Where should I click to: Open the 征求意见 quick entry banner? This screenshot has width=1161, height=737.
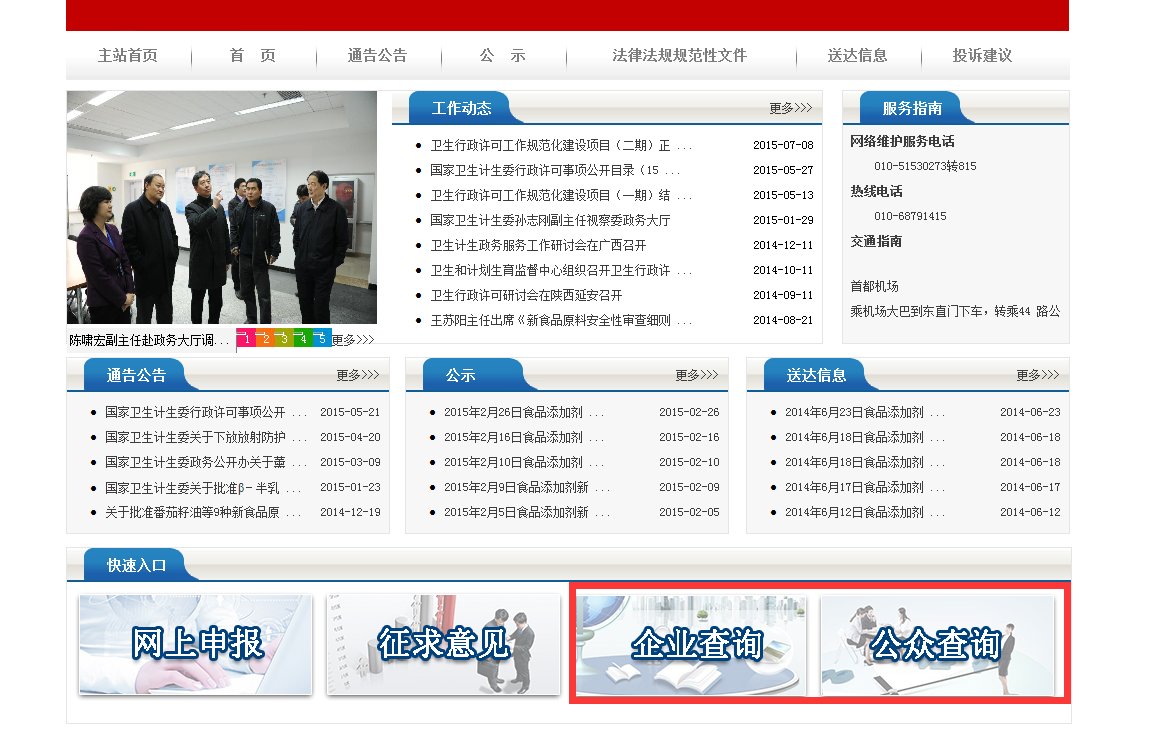(442, 645)
